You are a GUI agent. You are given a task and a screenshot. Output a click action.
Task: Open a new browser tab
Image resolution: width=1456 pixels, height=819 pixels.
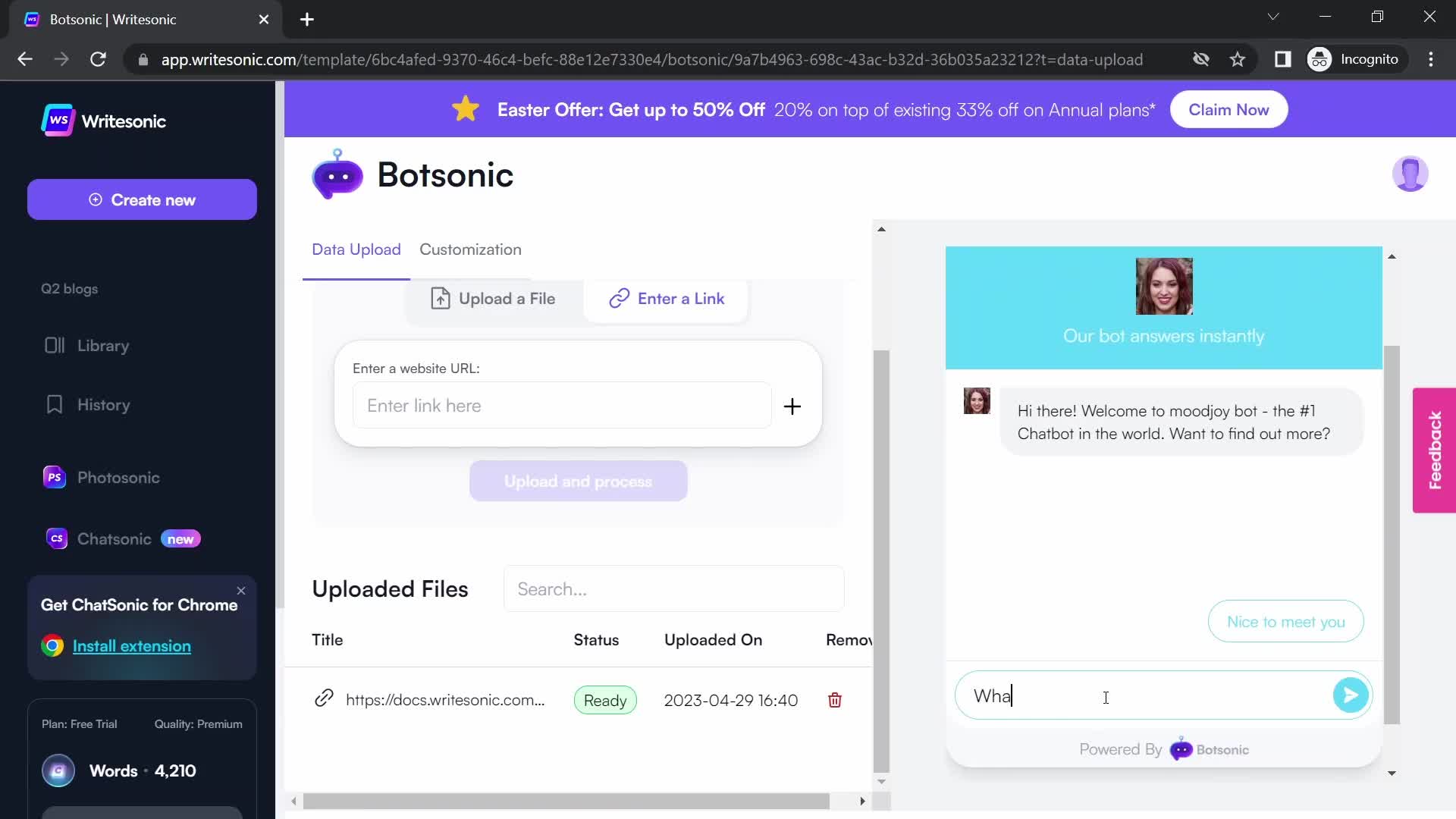point(306,19)
